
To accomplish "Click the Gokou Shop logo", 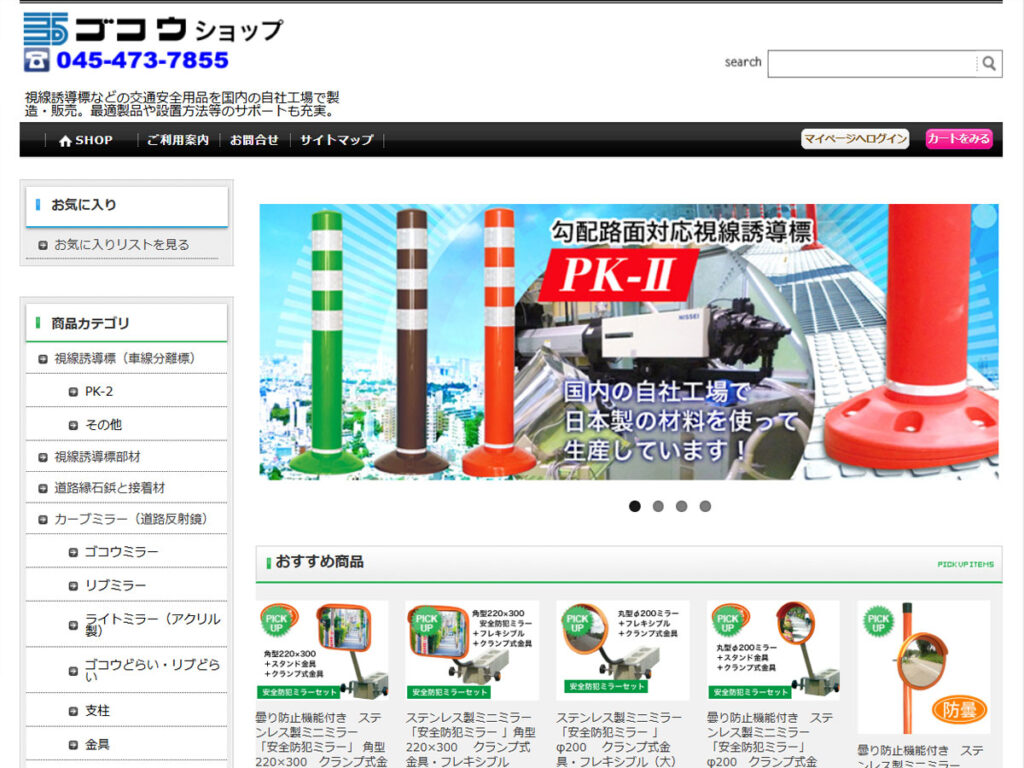I will [153, 29].
